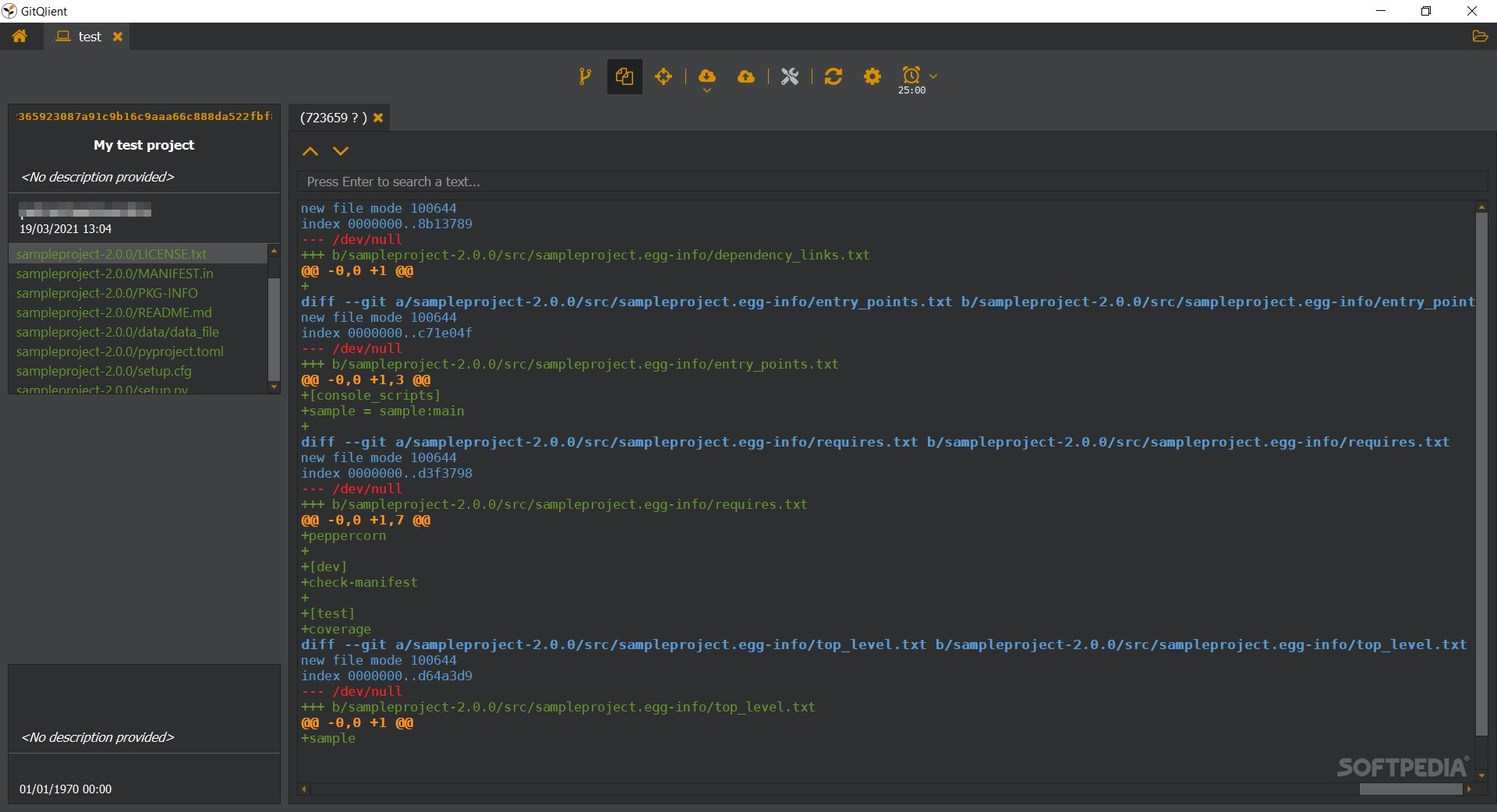This screenshot has width=1497, height=812.
Task: Select sampleproject-2.0.0/setup.cfg in file list
Action: (x=138, y=371)
